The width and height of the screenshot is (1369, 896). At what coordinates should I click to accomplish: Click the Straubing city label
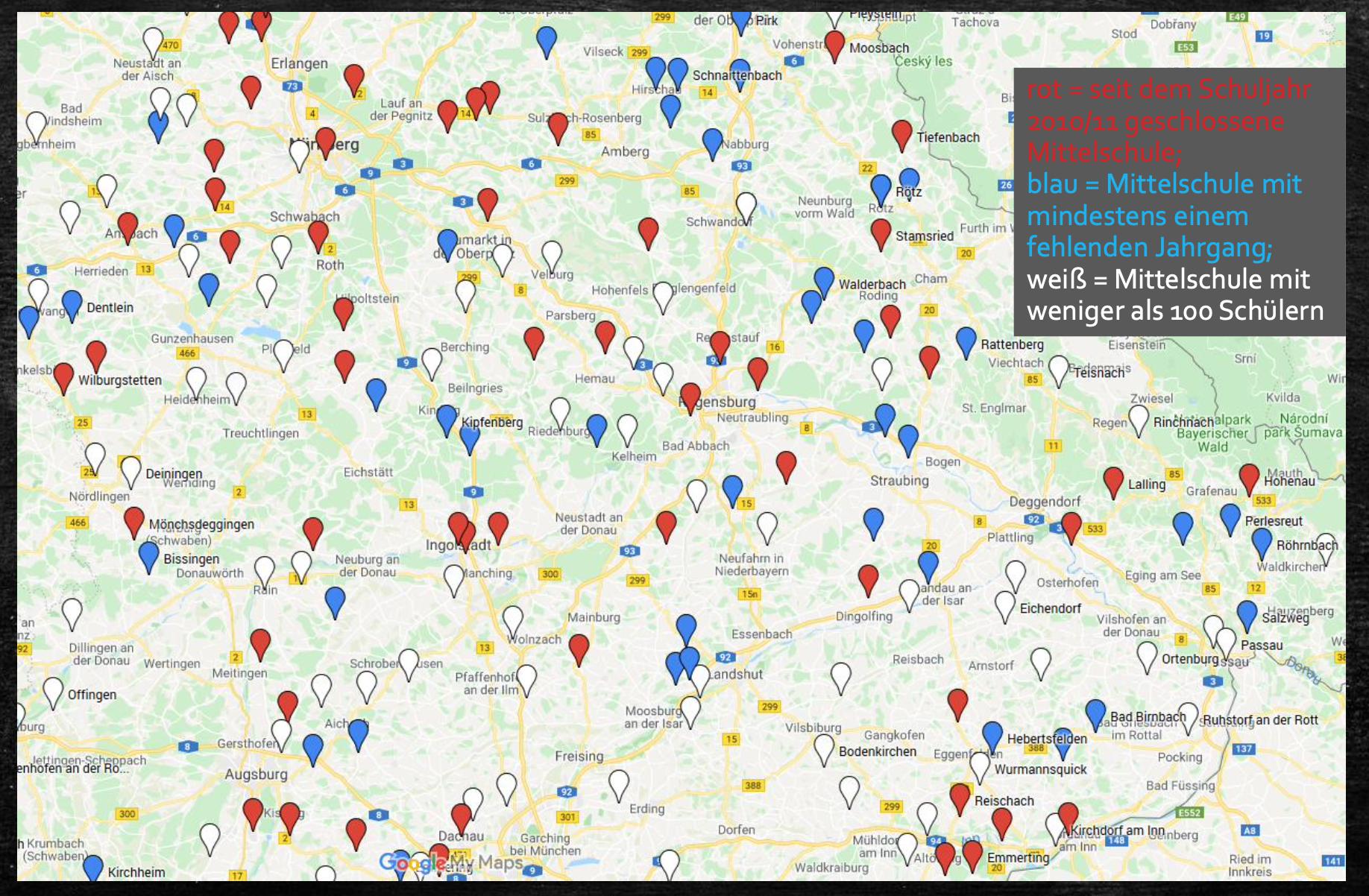tap(899, 481)
